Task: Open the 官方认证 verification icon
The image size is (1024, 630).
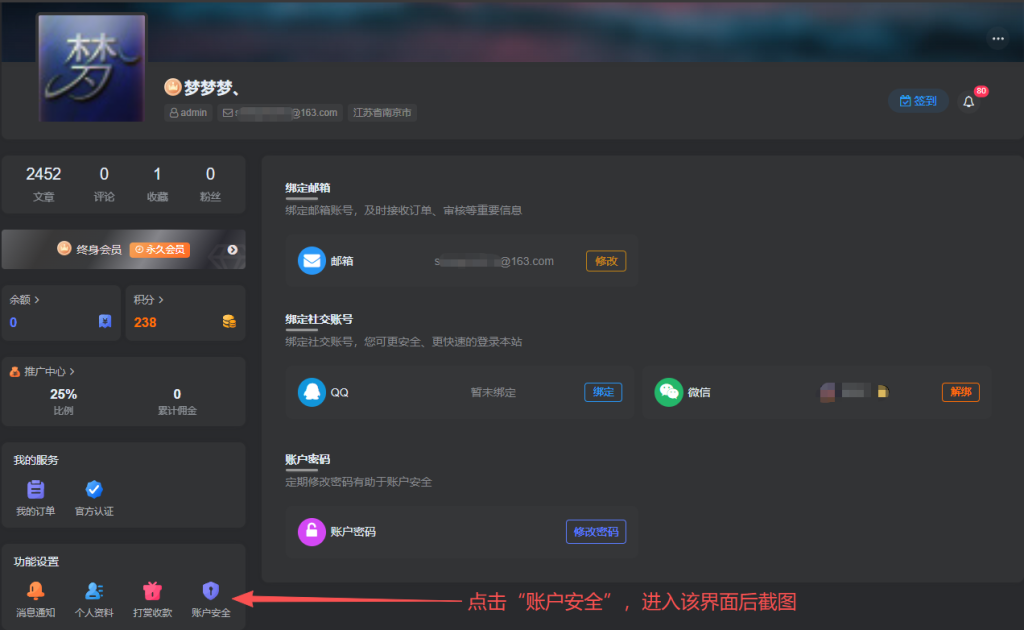Action: 94,489
